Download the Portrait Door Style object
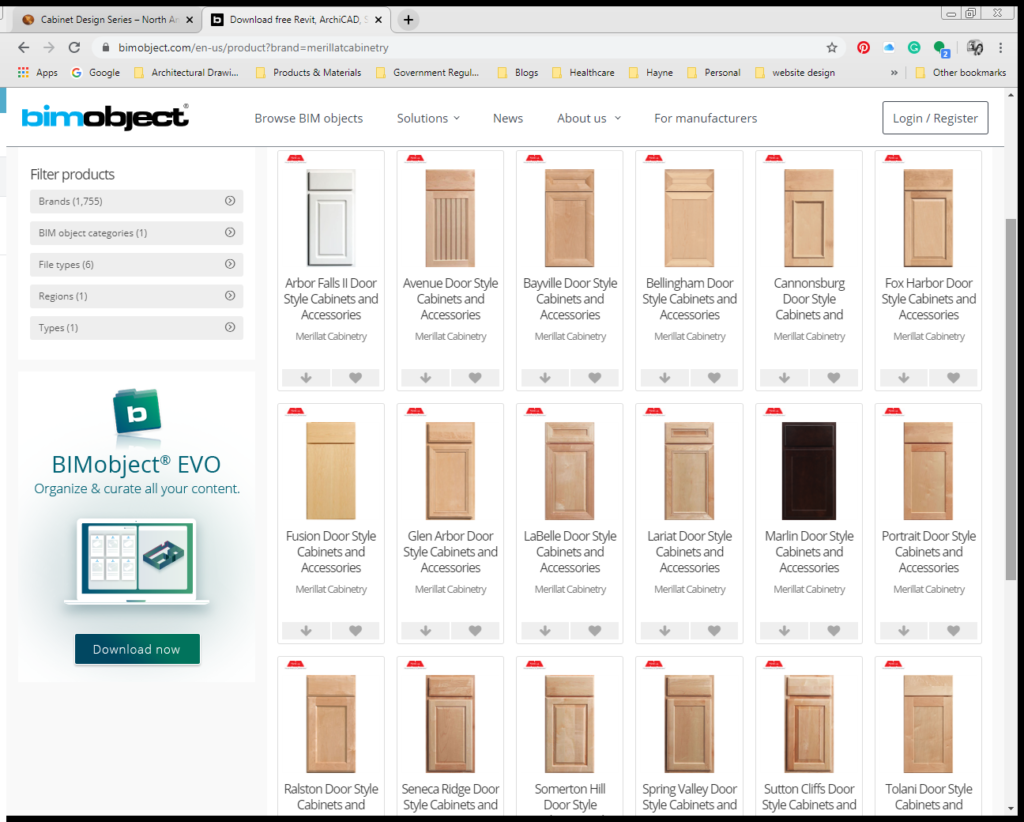This screenshot has height=822, width=1024. click(x=904, y=631)
